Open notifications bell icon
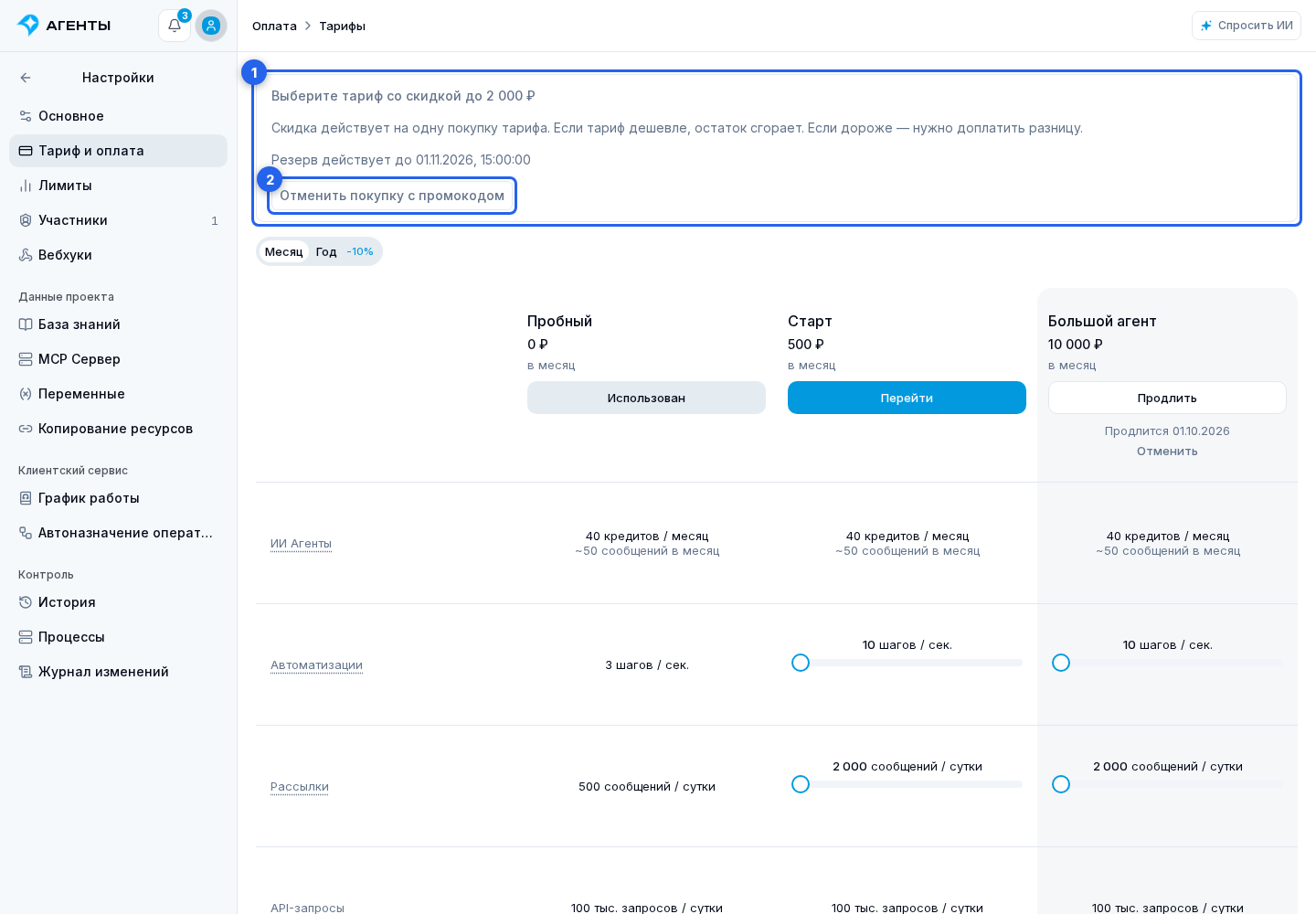This screenshot has height=914, width=1316. pyautogui.click(x=175, y=26)
